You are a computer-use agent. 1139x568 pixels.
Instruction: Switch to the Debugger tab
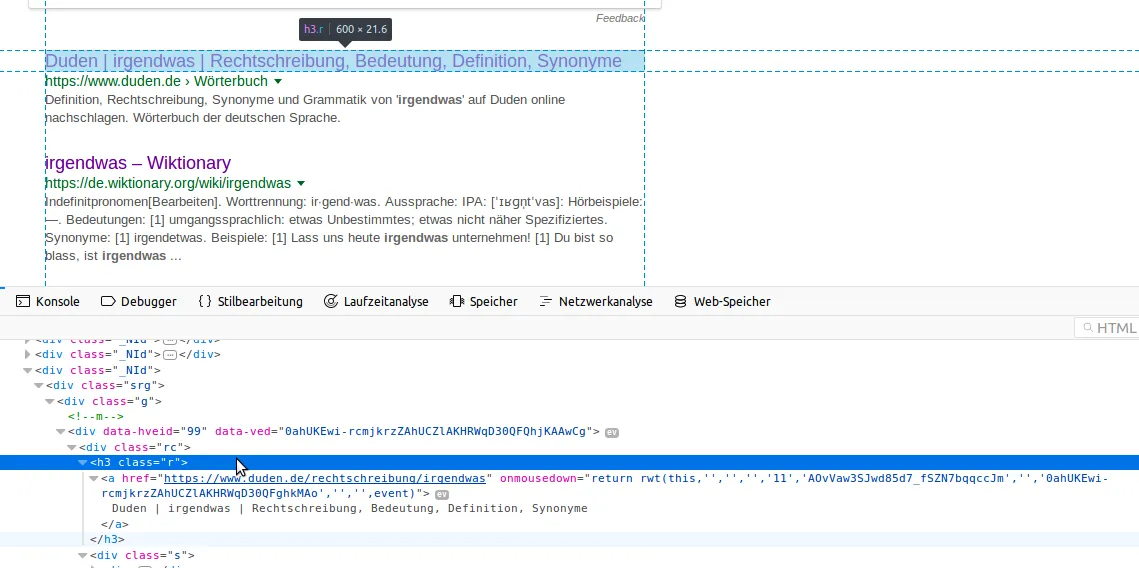click(138, 301)
